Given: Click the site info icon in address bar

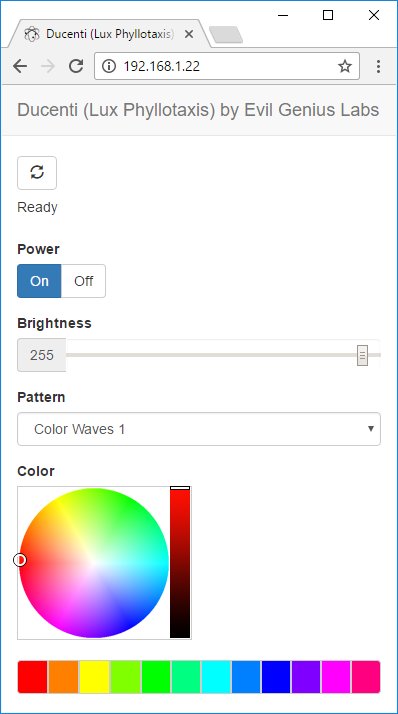Looking at the screenshot, I should (108, 66).
